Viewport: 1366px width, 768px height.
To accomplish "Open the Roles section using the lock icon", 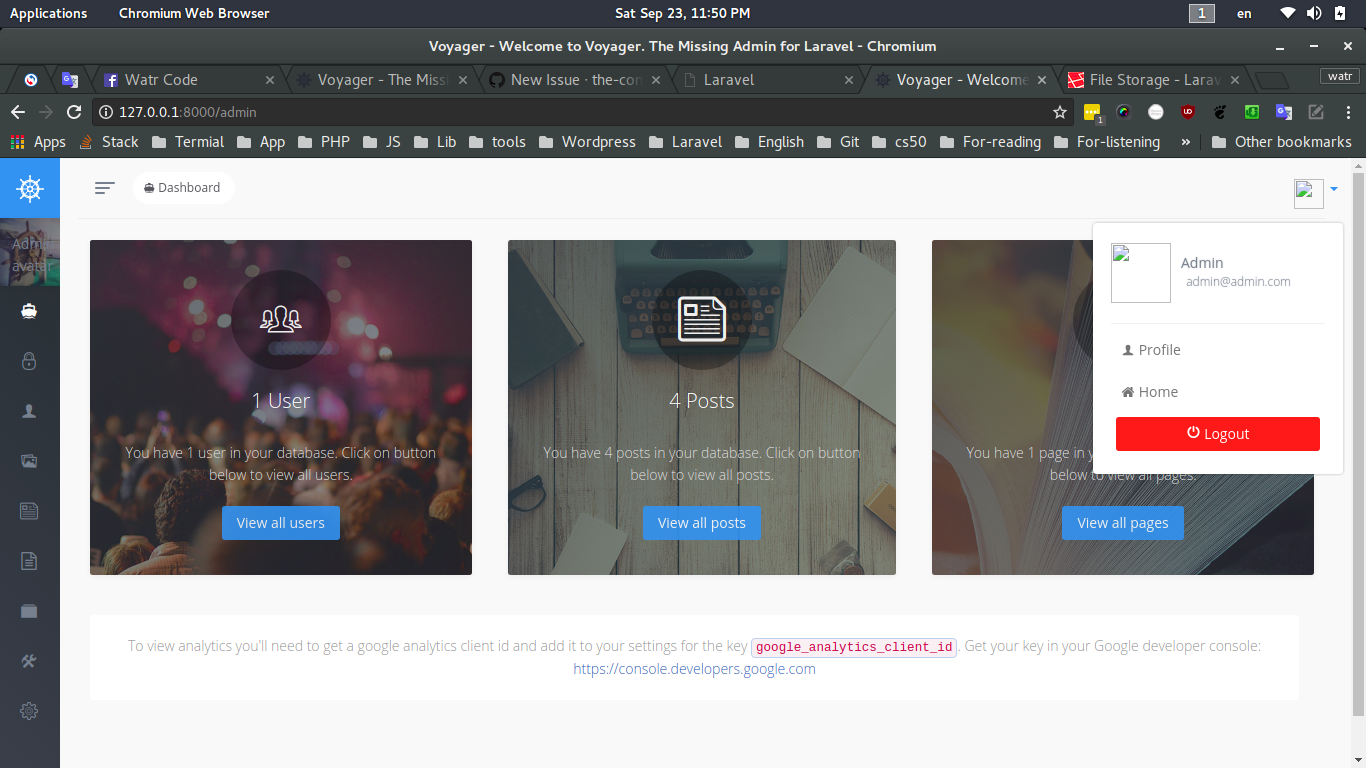I will point(29,360).
